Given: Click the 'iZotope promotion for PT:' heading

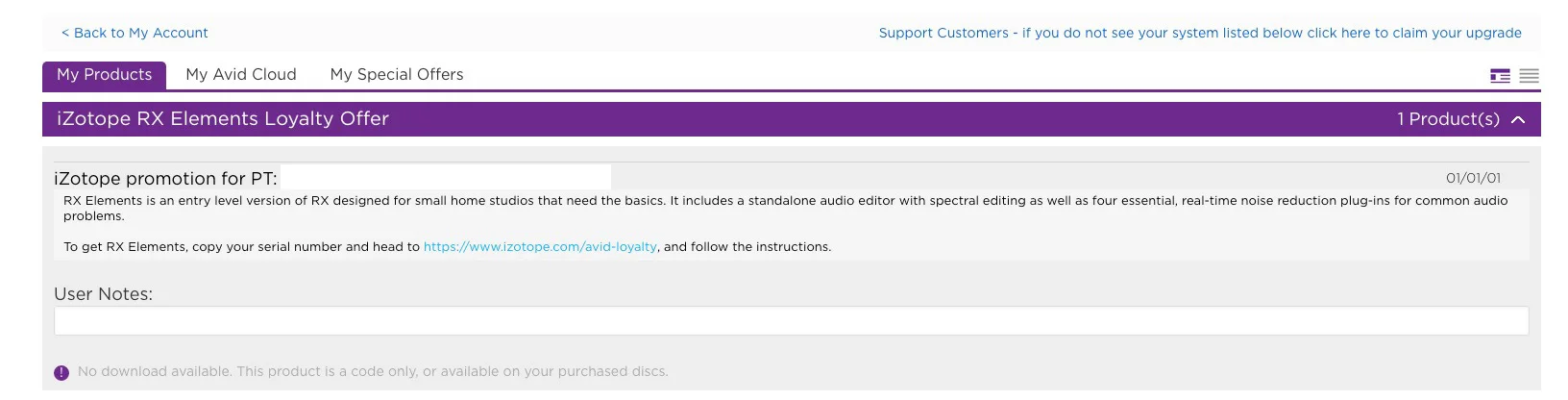Looking at the screenshot, I should tap(165, 179).
